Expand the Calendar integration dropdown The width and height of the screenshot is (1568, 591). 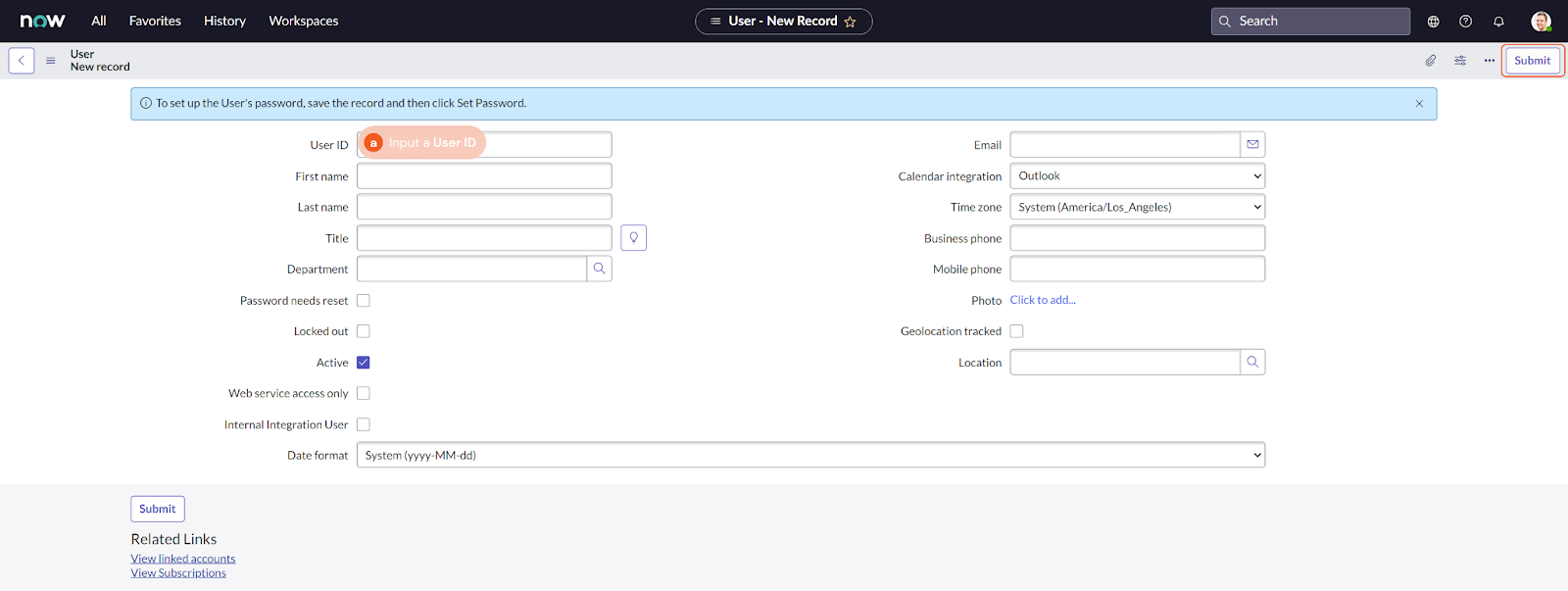[x=1137, y=176]
